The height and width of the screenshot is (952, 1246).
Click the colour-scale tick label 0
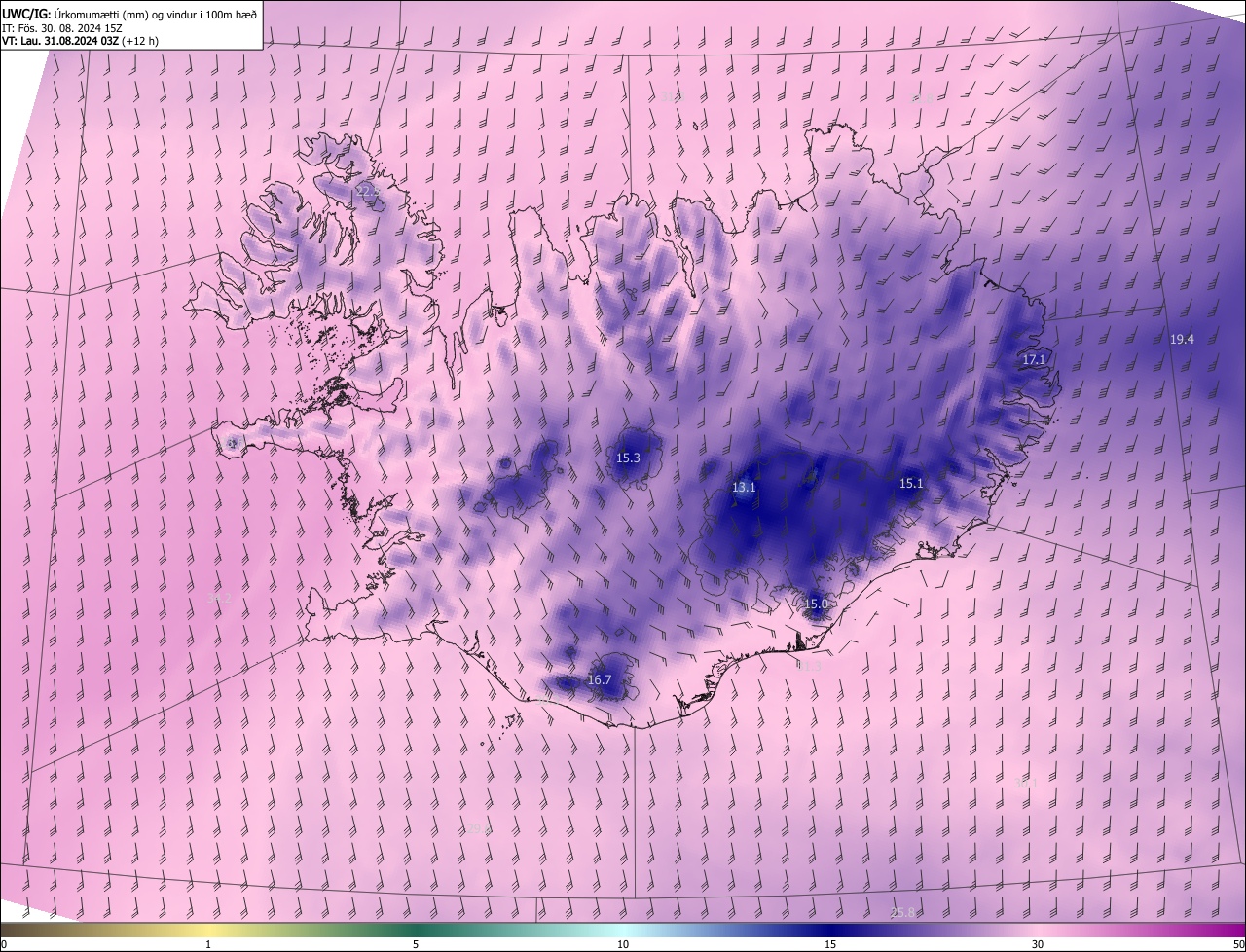point(4,945)
